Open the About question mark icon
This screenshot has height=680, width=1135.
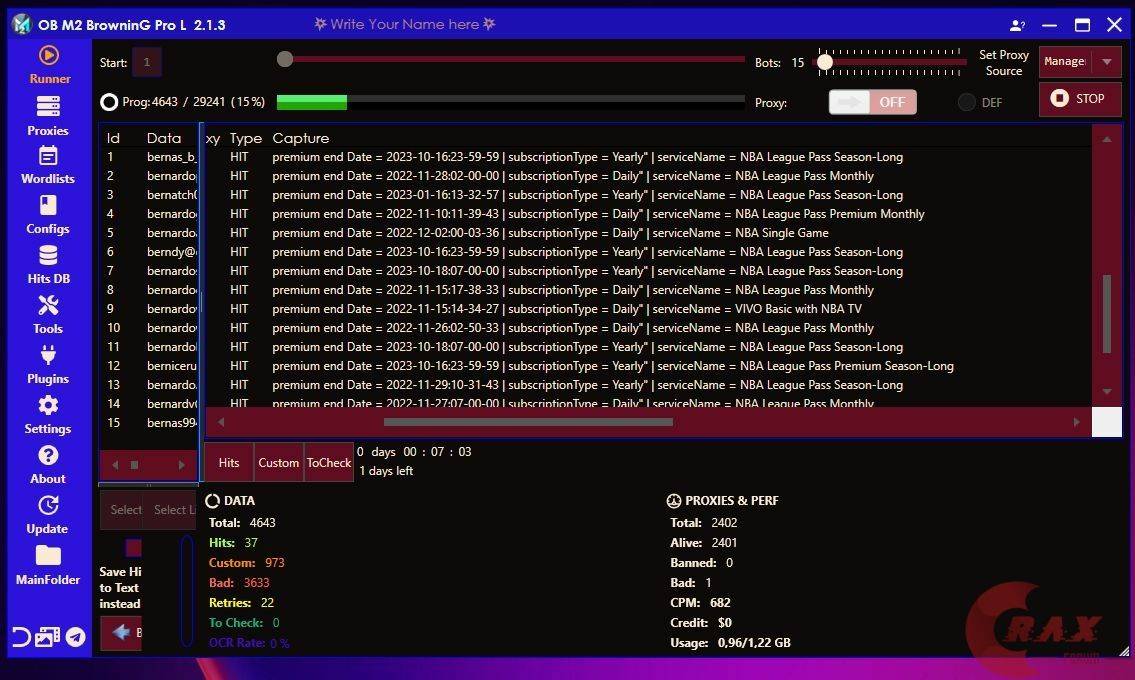click(x=48, y=456)
